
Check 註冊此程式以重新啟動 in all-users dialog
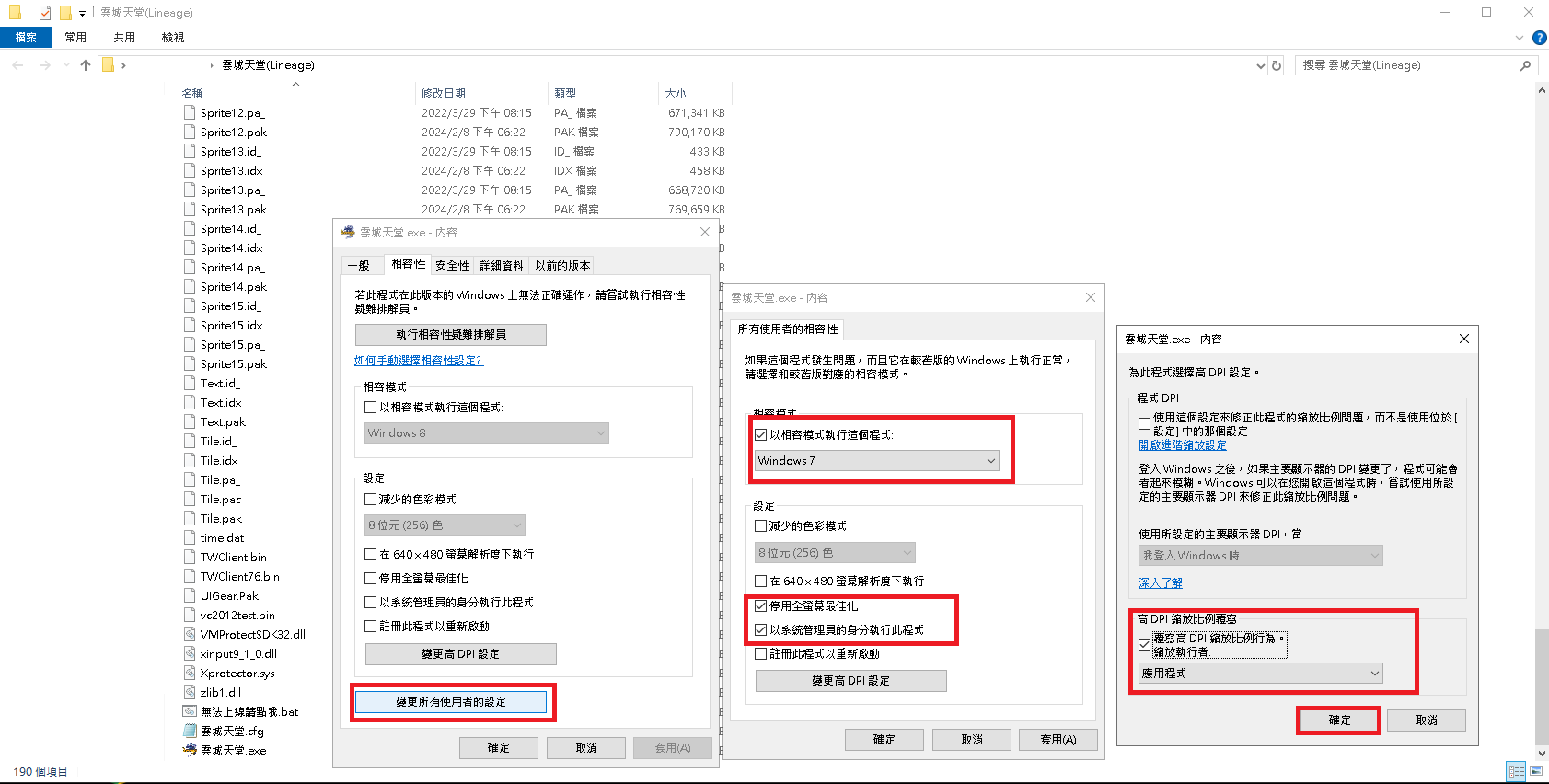pos(760,653)
